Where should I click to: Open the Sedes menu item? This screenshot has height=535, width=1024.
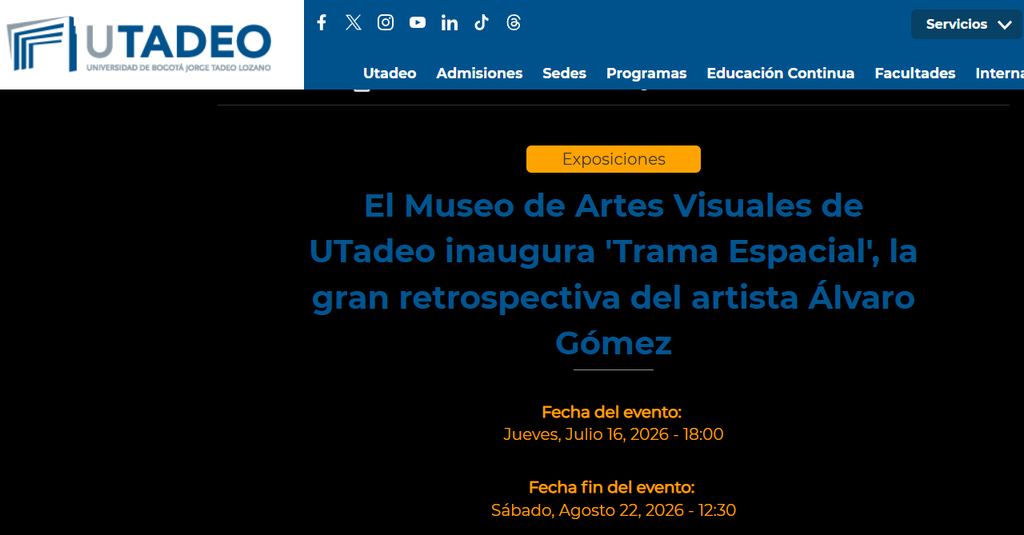tap(564, 73)
